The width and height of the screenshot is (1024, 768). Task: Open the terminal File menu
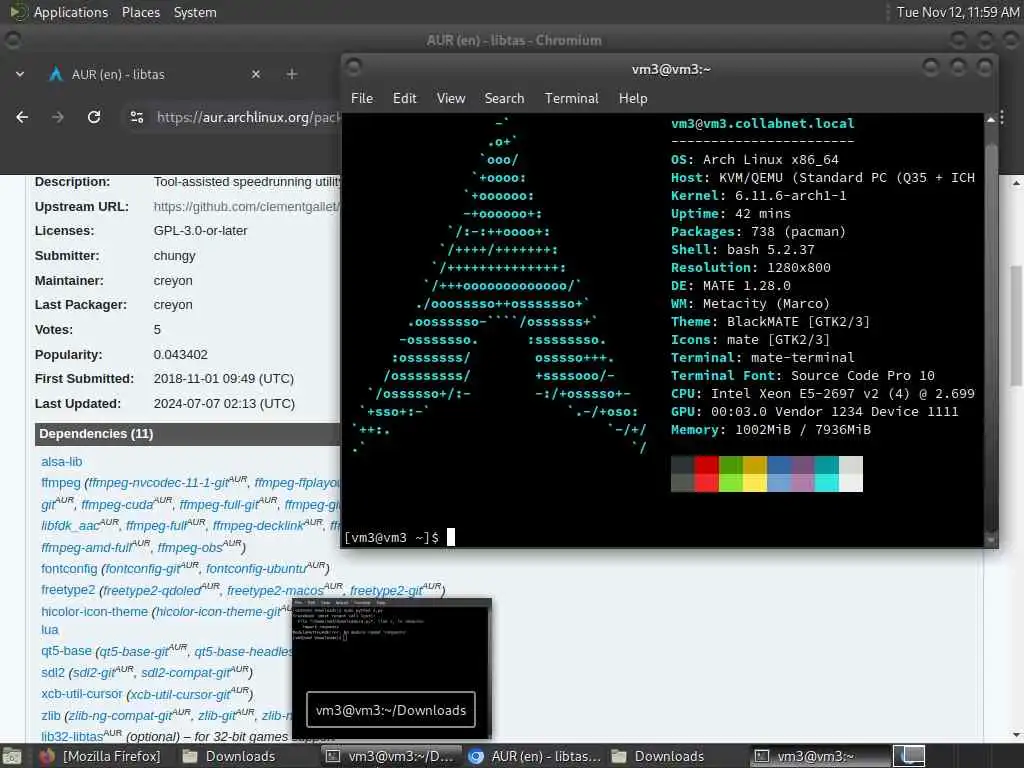(362, 99)
